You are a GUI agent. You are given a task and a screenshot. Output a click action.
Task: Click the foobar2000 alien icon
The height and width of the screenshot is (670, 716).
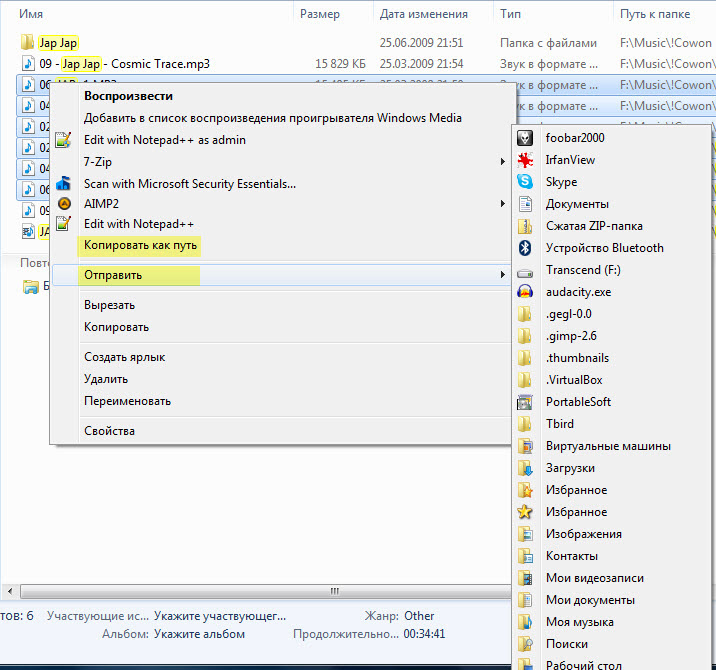[525, 138]
